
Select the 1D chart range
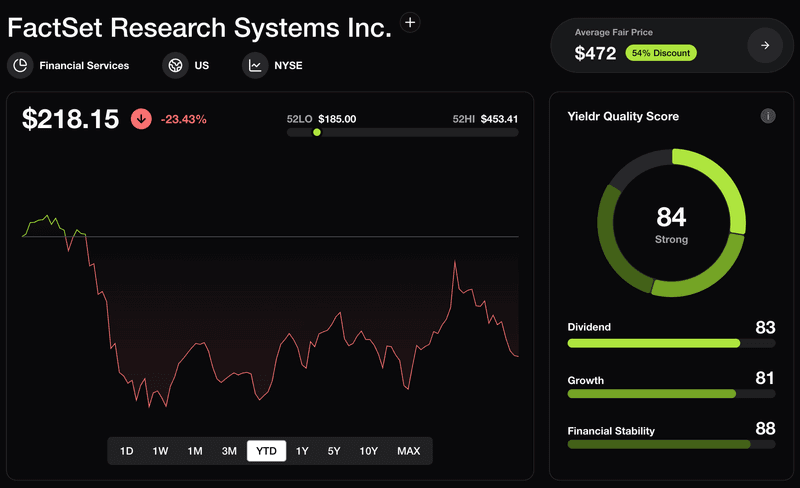(127, 451)
